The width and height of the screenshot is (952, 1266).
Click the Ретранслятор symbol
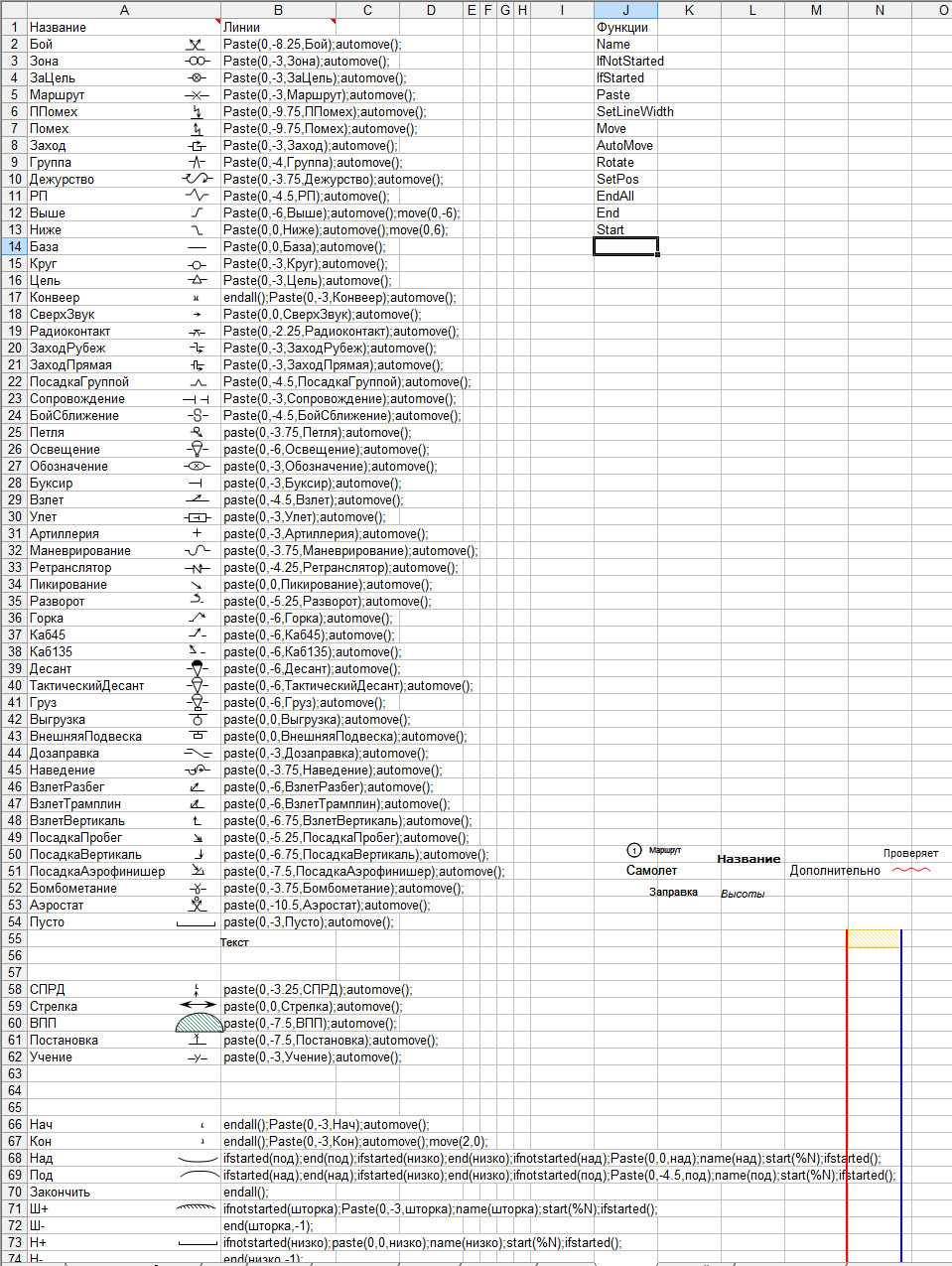click(x=198, y=568)
